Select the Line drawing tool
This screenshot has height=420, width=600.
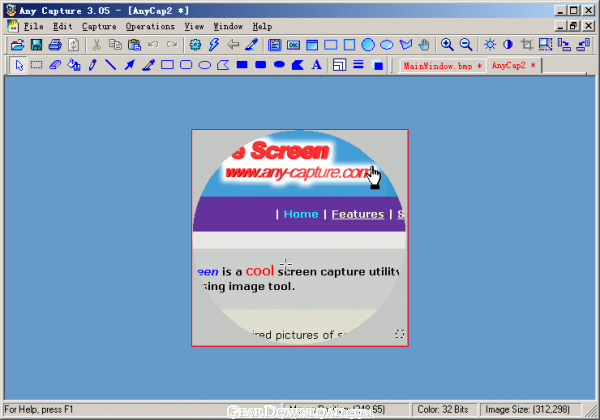[x=111, y=65]
